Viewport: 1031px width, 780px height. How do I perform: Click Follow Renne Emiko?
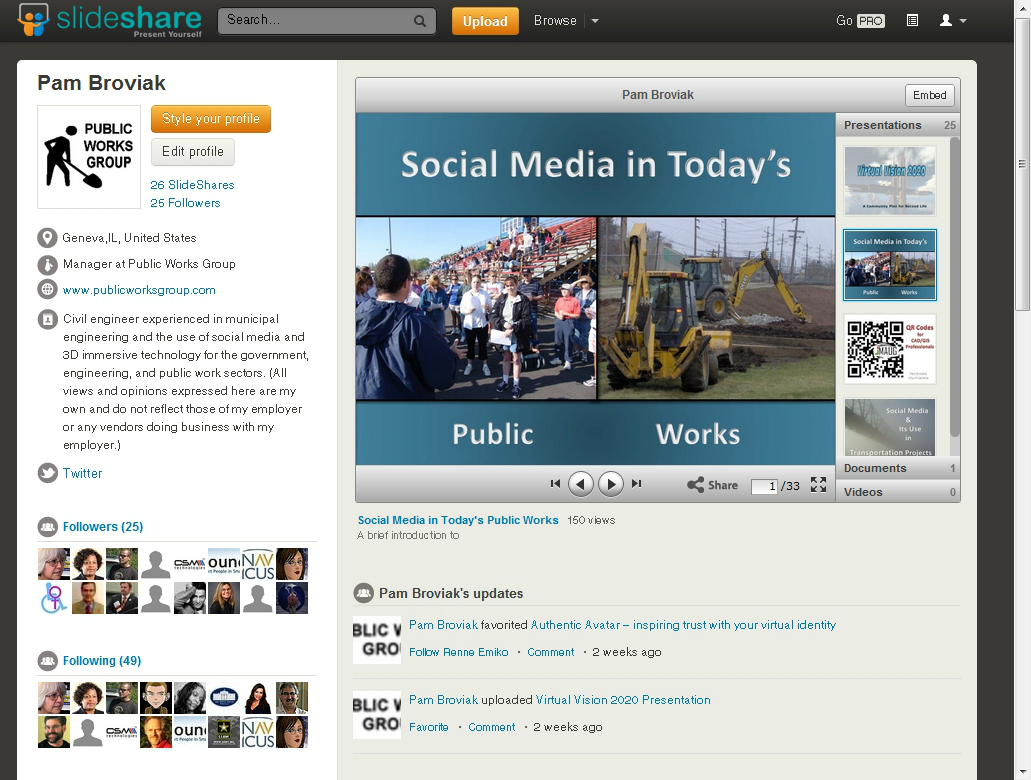click(x=458, y=652)
